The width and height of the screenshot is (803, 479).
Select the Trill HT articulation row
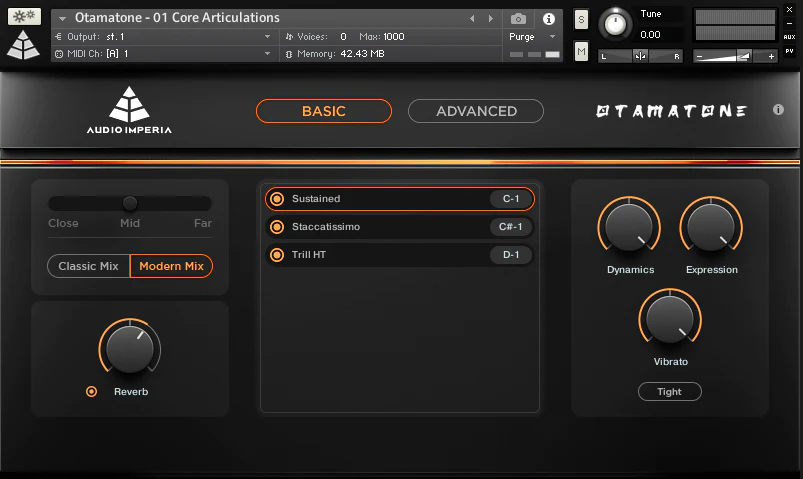pyautogui.click(x=399, y=255)
